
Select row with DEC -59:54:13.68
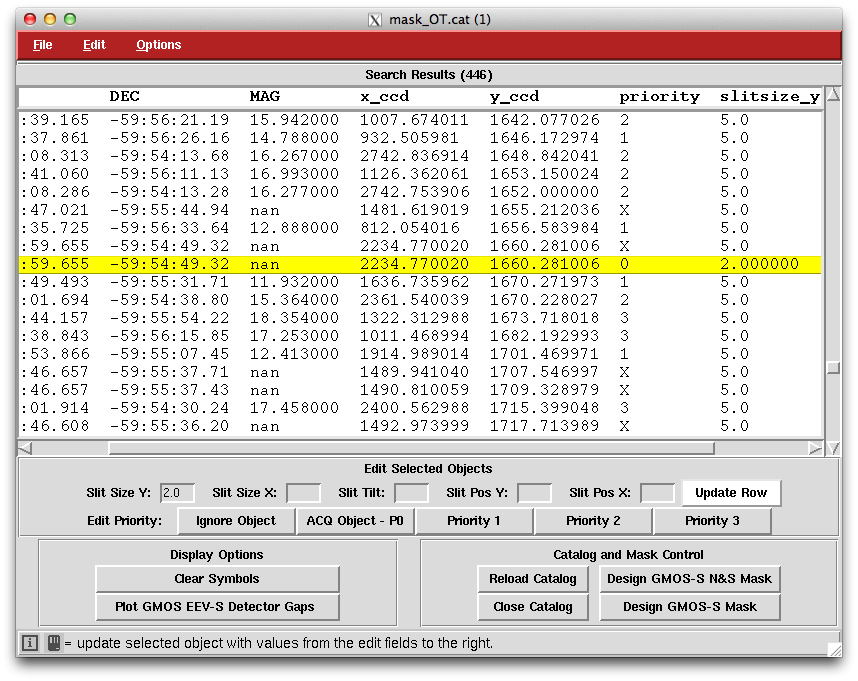(420, 156)
